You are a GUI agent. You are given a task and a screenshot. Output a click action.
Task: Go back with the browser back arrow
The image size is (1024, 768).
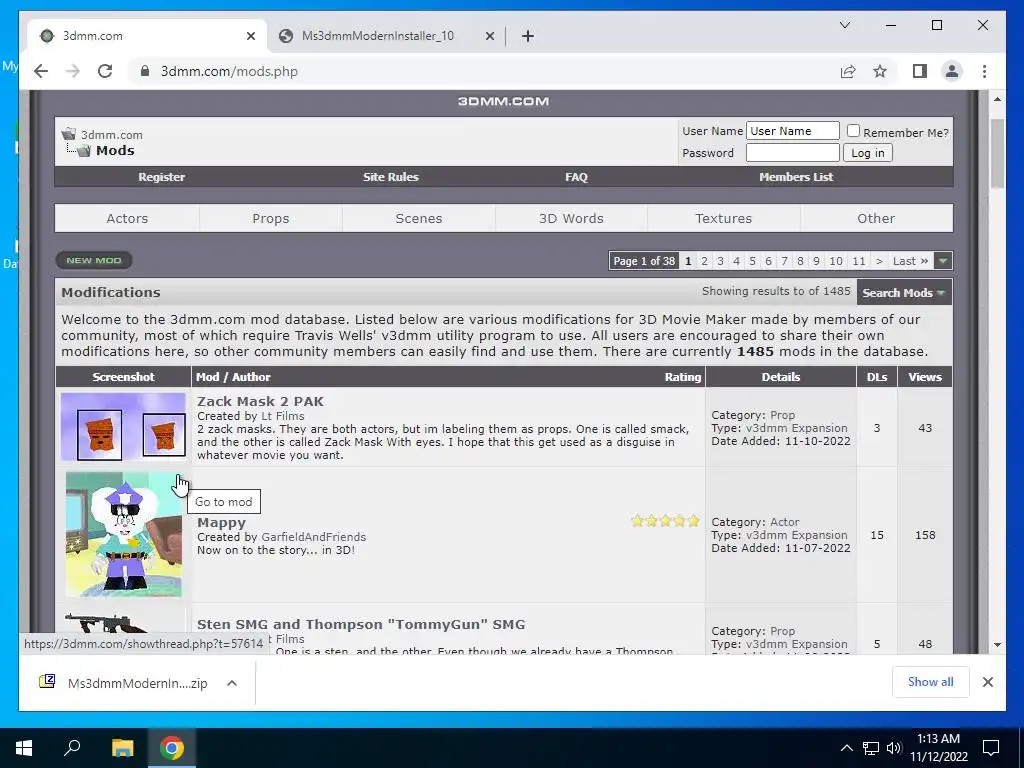pos(41,71)
